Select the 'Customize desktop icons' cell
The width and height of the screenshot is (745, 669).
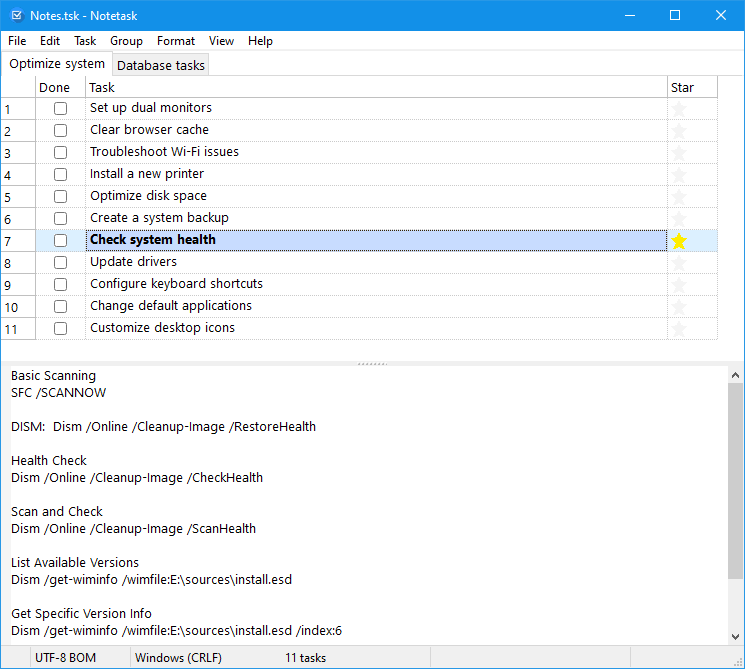click(x=376, y=328)
